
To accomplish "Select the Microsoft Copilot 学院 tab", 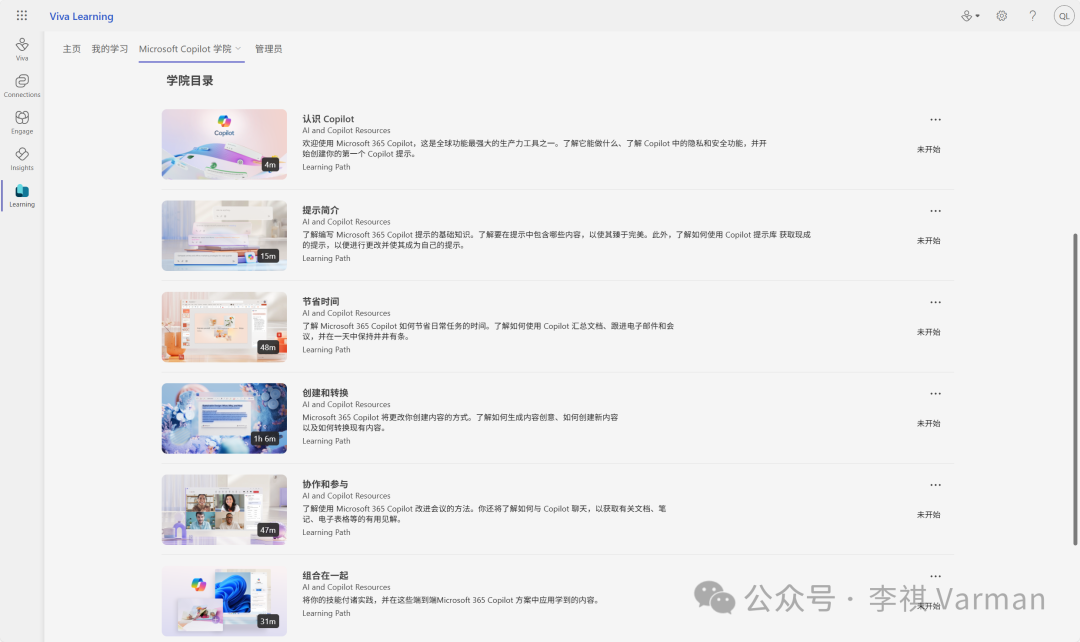I will (185, 49).
